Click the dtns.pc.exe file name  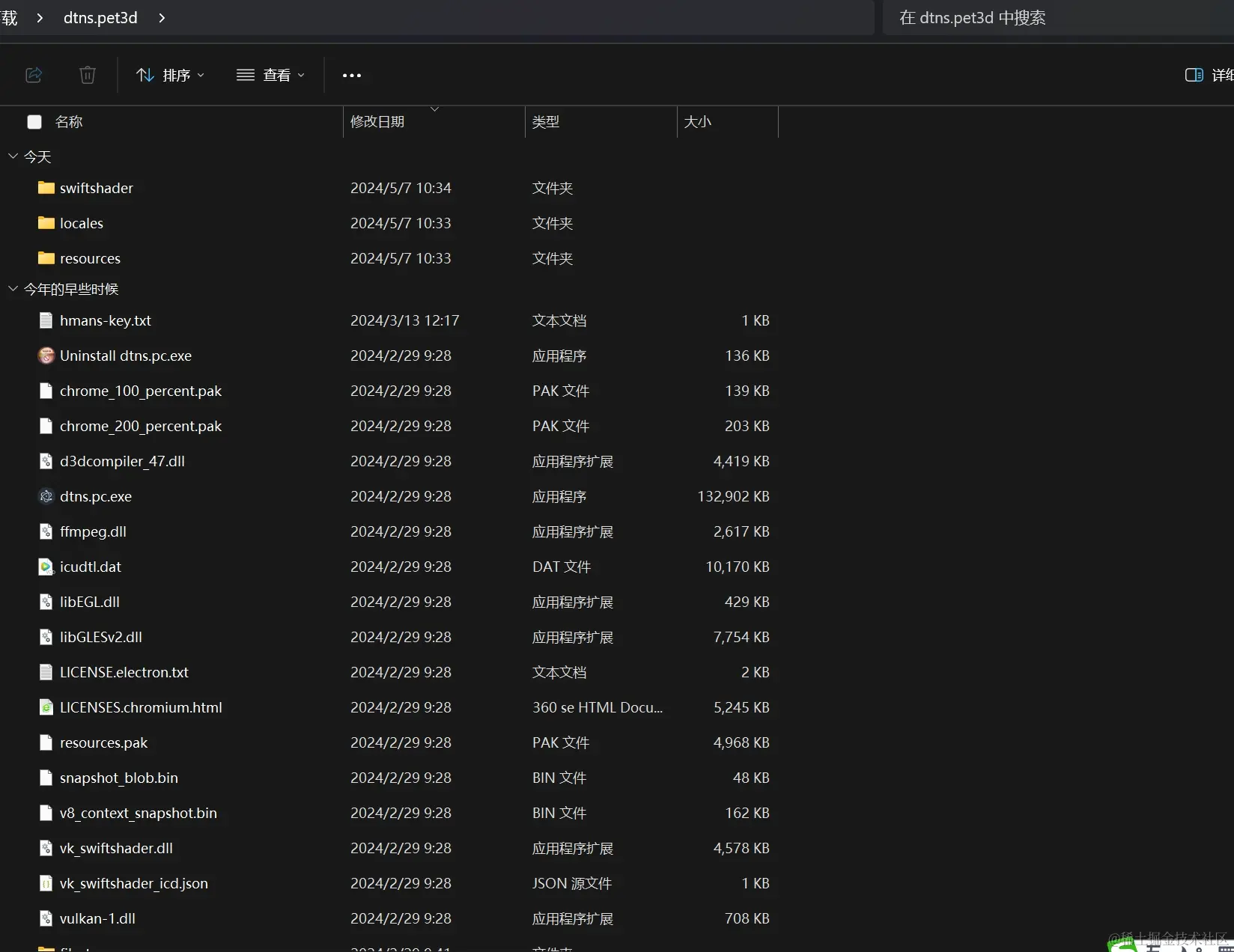(x=96, y=496)
